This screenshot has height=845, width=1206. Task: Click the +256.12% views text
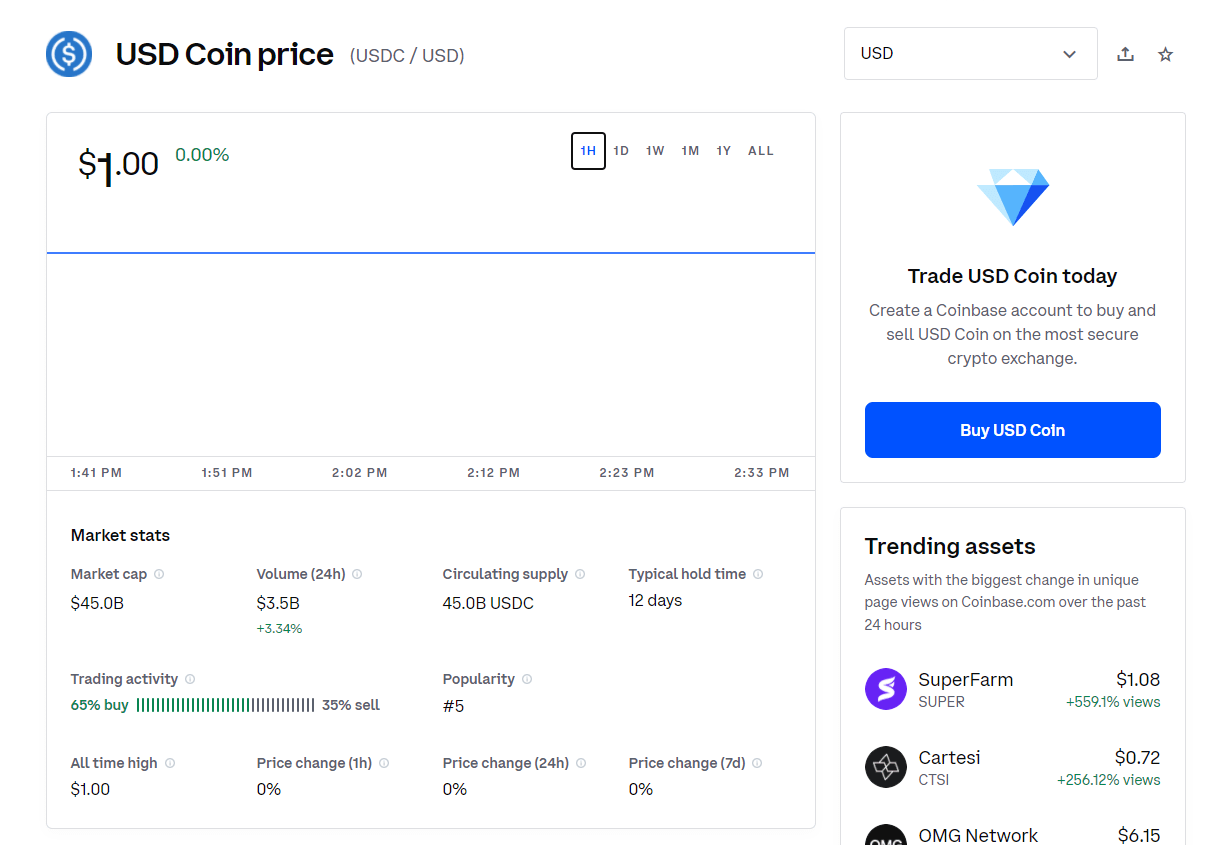pyautogui.click(x=1109, y=780)
